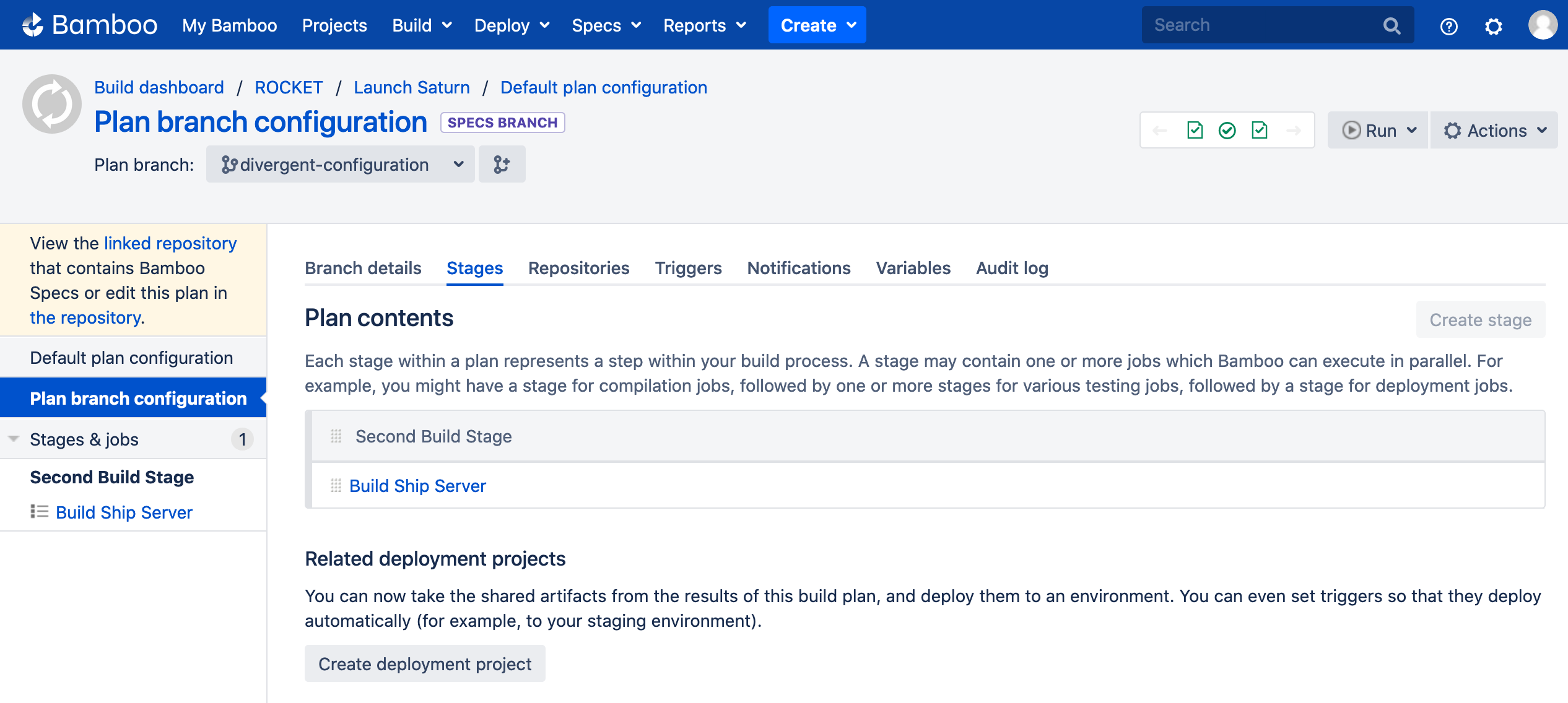1568x703 pixels.
Task: Open the circled green check build icon
Action: [x=1227, y=131]
